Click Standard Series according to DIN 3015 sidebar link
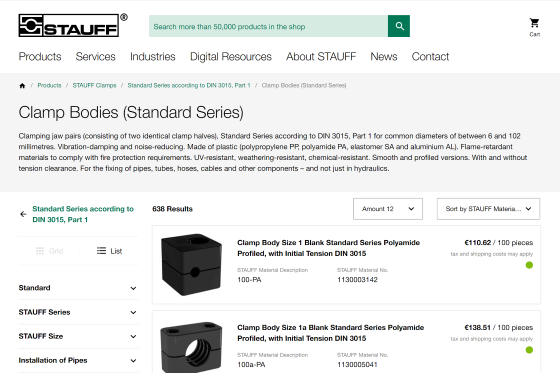Image resolution: width=560 pixels, height=373 pixels. pyautogui.click(x=83, y=214)
